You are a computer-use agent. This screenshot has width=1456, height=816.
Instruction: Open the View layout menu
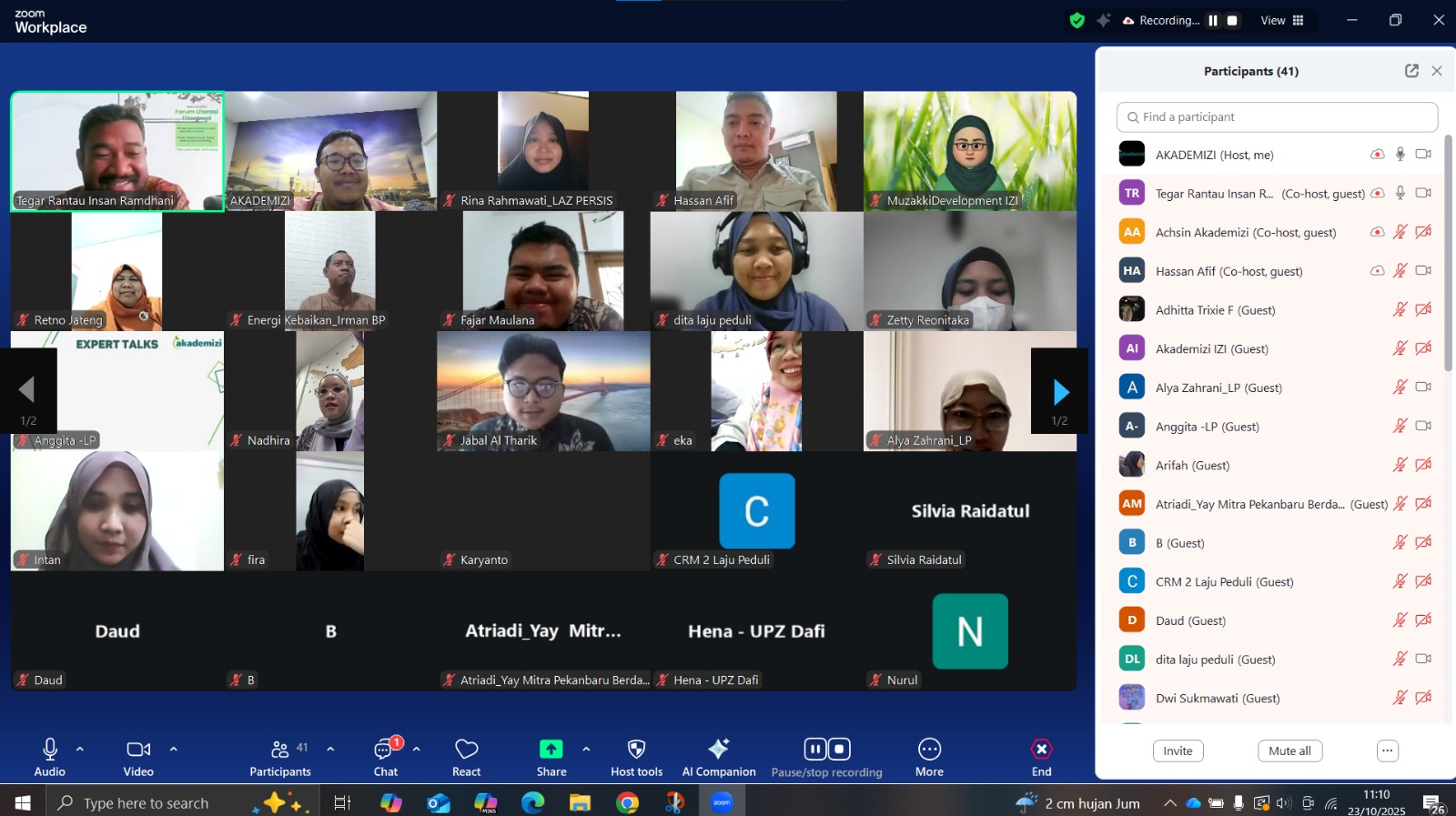tap(1282, 20)
